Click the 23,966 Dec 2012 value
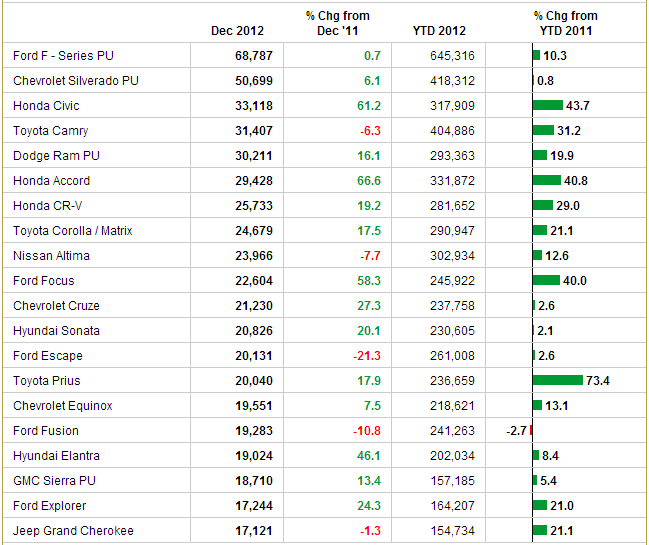649x545 pixels. pyautogui.click(x=254, y=256)
